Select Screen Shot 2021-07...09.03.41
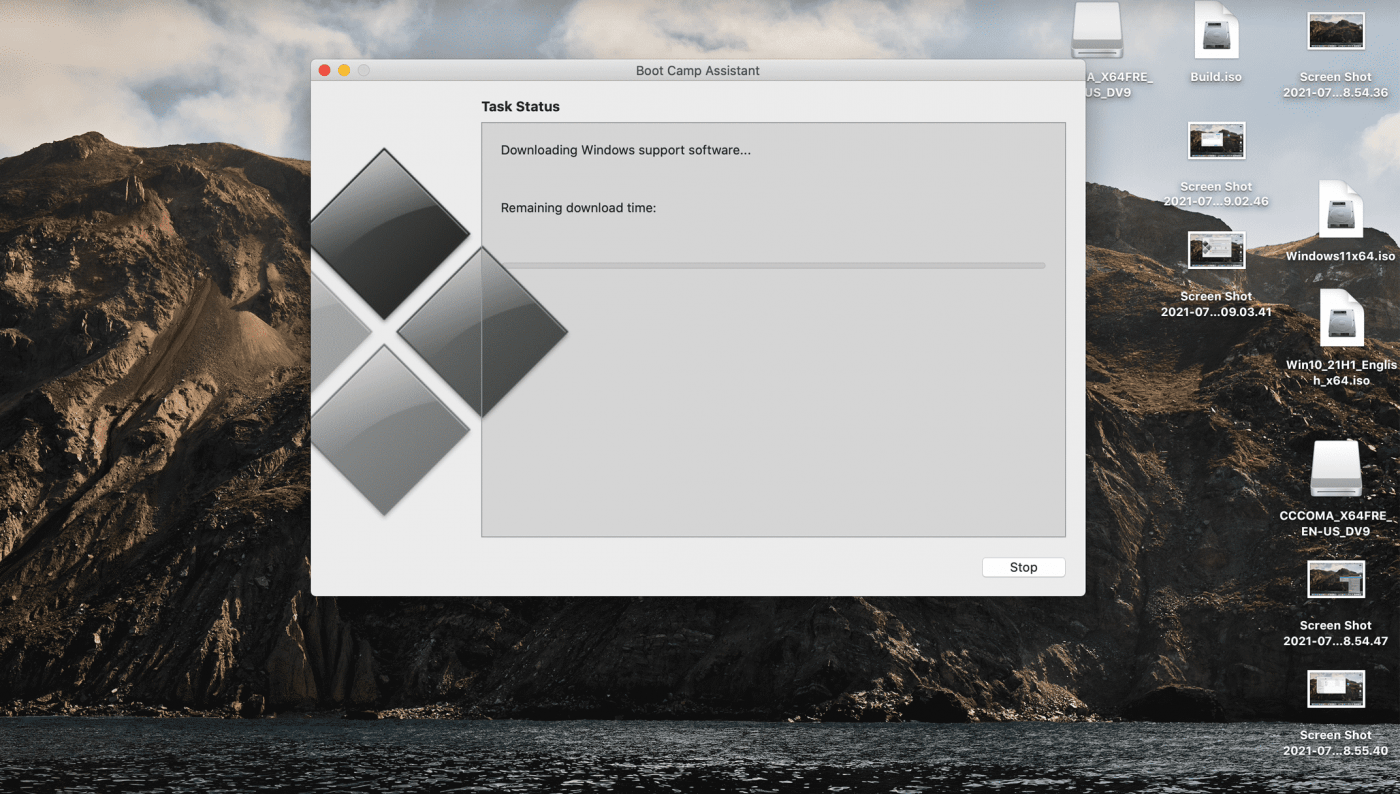The image size is (1400, 794). 1215,250
